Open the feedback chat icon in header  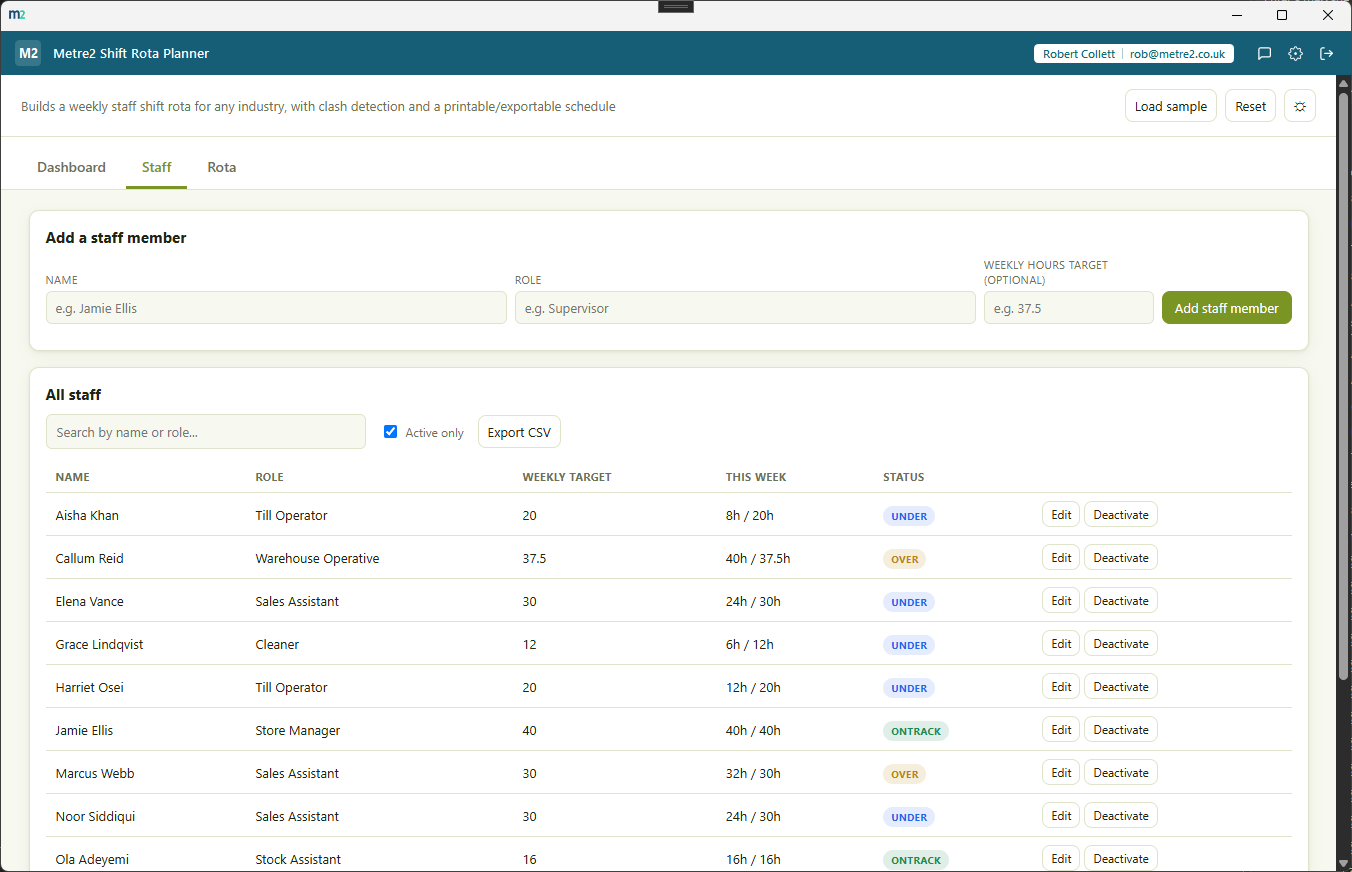(x=1264, y=54)
